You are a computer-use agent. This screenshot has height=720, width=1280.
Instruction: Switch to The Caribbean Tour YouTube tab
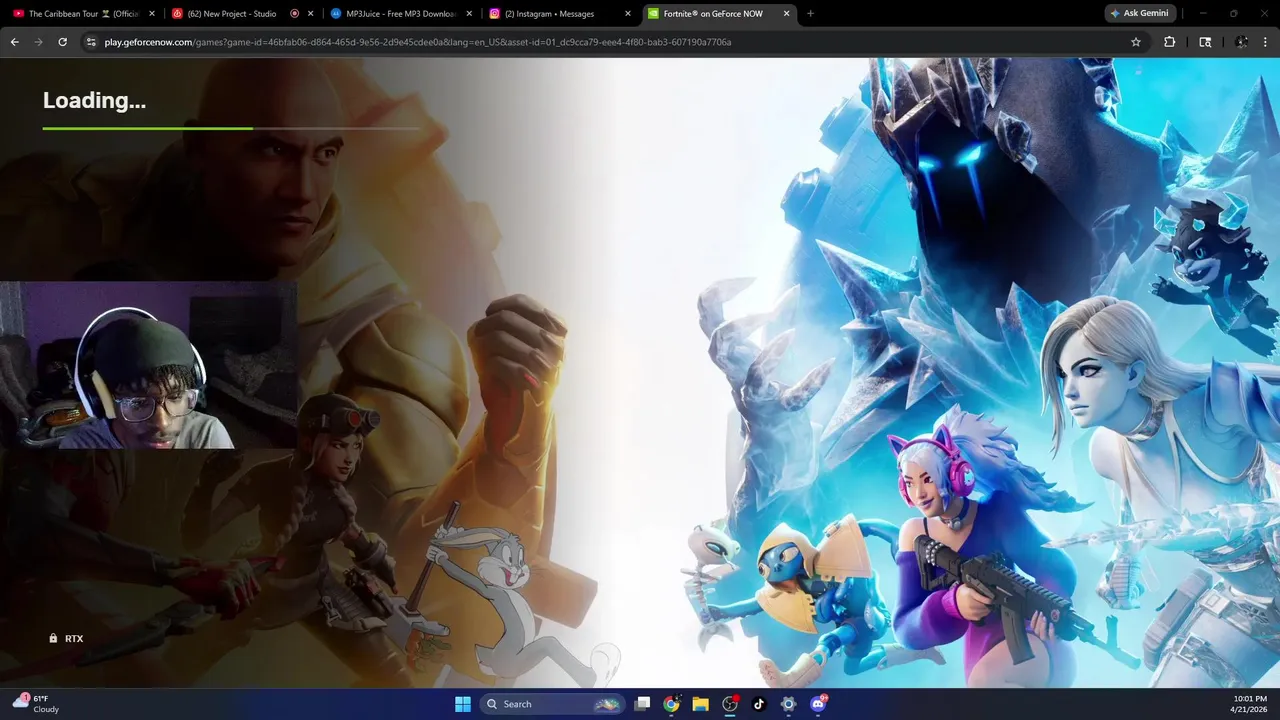point(84,14)
